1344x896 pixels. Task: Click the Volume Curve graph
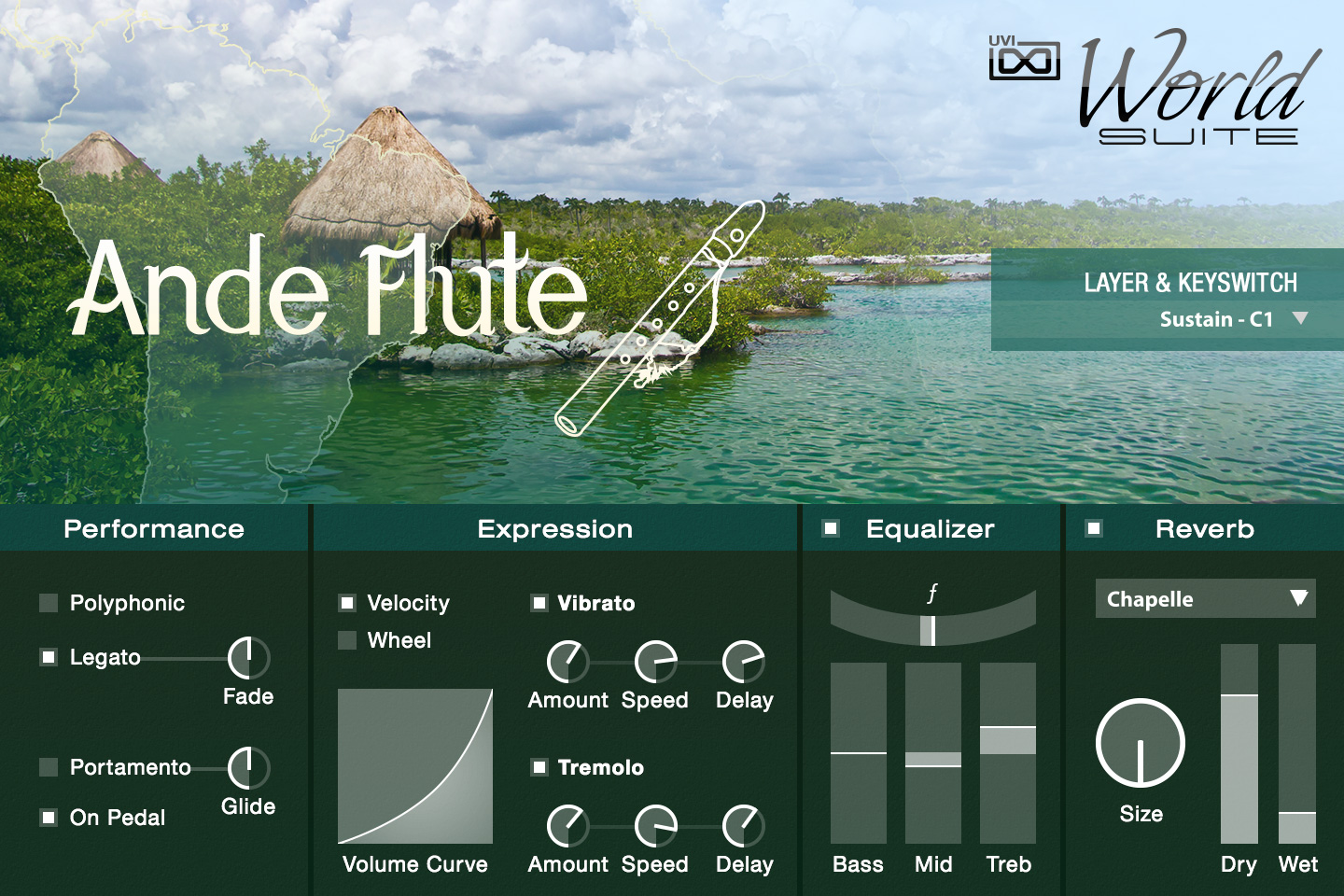415,766
